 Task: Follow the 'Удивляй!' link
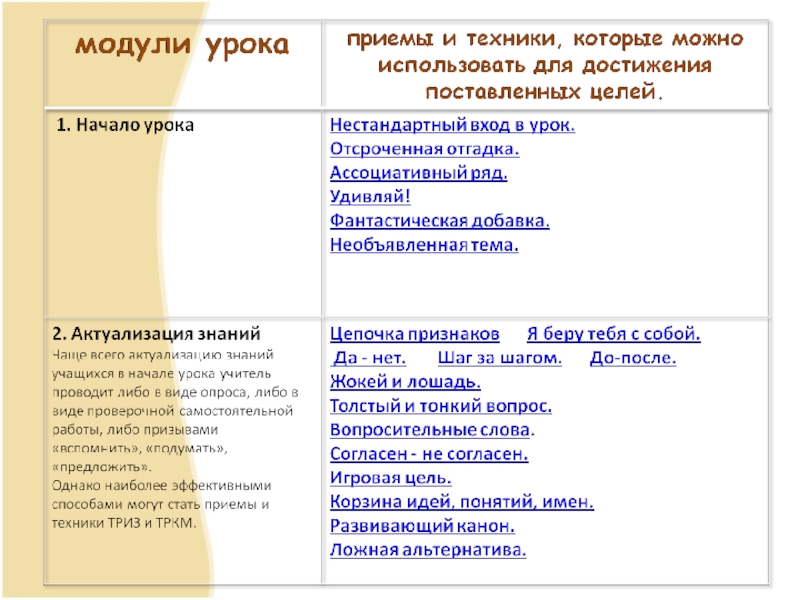pos(370,196)
